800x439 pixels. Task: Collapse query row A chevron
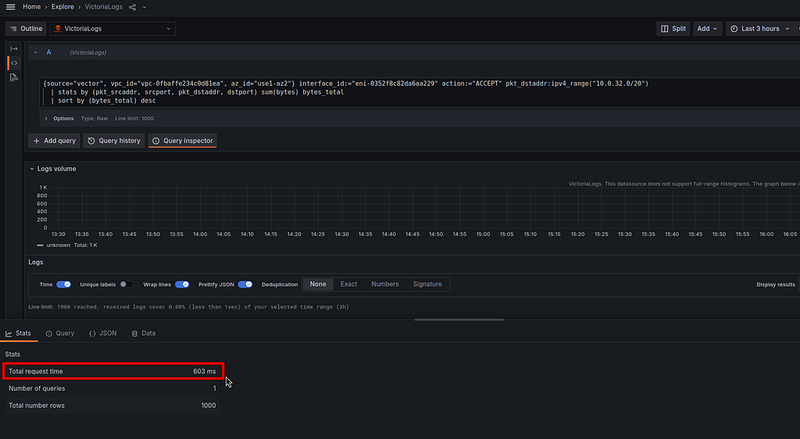pos(35,52)
